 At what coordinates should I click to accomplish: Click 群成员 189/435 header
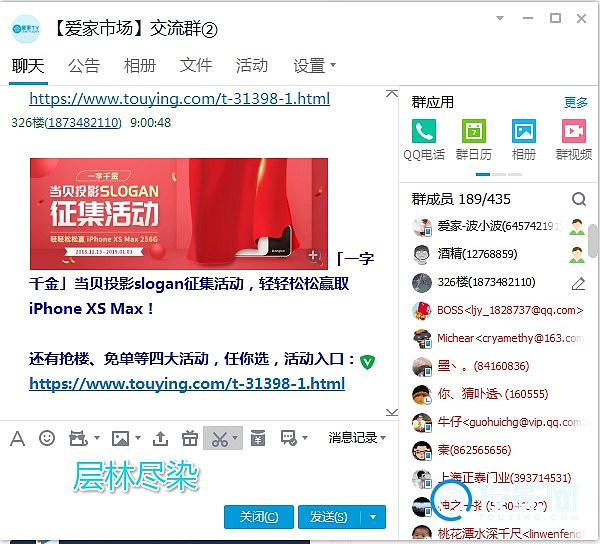[461, 199]
